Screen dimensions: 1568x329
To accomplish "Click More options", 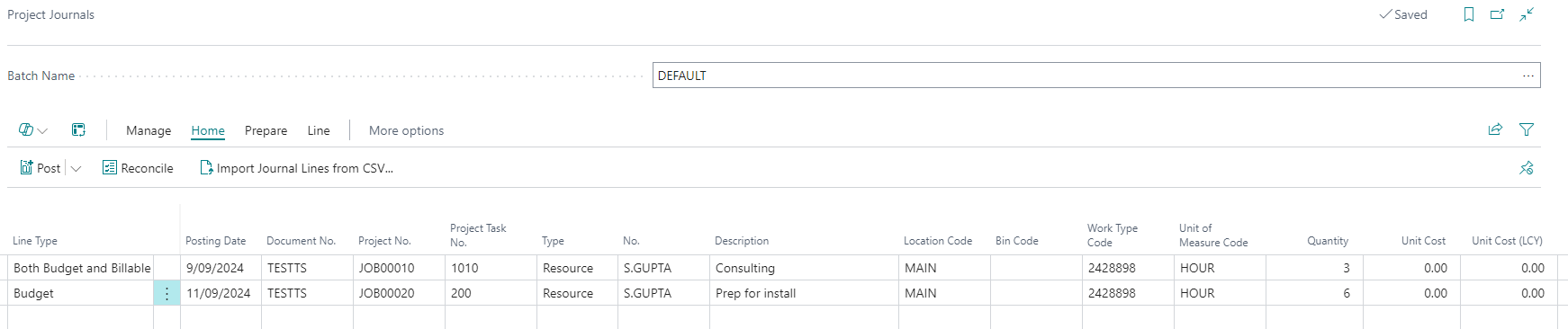I will point(406,130).
